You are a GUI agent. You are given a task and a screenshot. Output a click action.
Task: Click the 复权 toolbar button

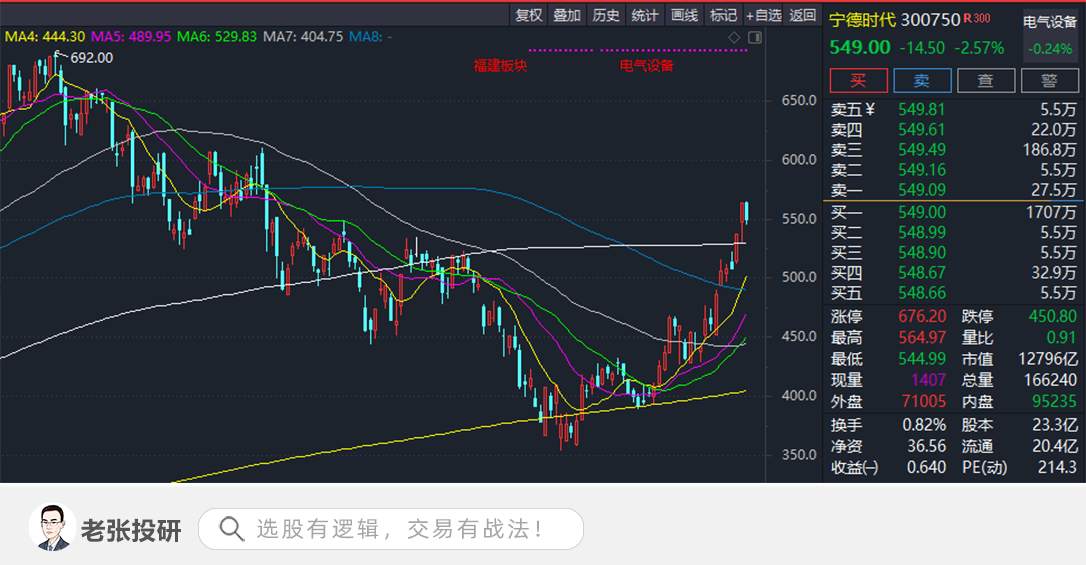tap(529, 15)
